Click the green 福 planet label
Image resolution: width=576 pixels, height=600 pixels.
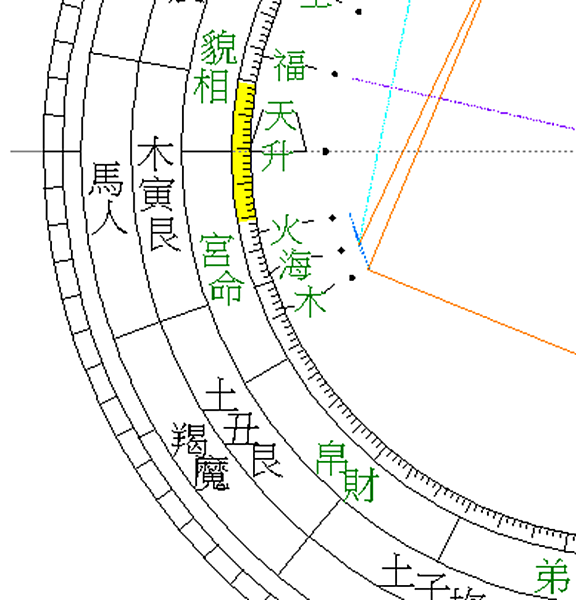tap(290, 65)
